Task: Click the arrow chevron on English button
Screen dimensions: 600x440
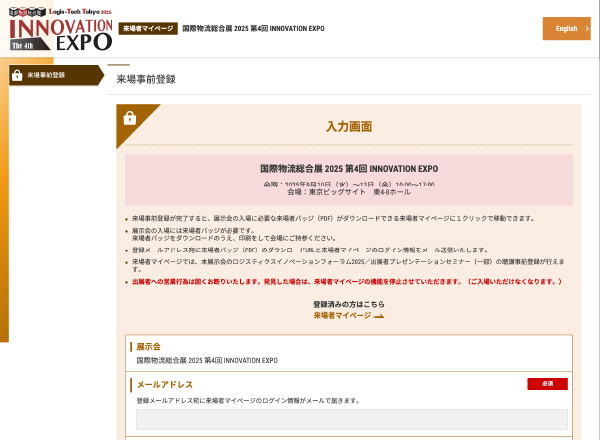Action: click(587, 28)
